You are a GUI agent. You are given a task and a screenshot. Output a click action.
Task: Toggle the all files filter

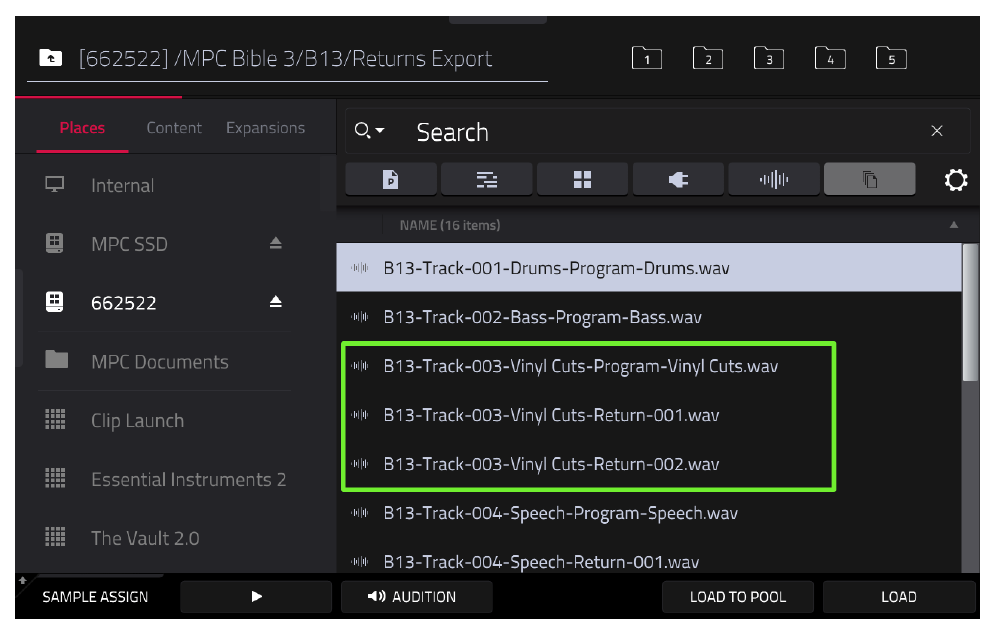[x=870, y=179]
